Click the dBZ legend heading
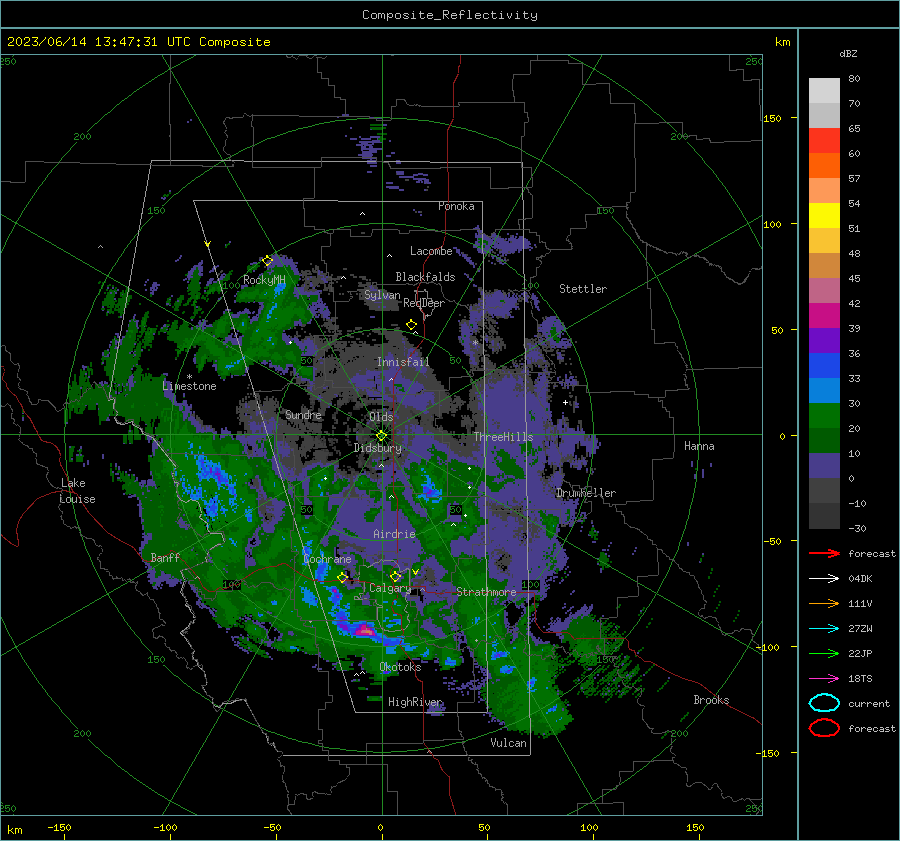The height and width of the screenshot is (841, 900). 848,54
